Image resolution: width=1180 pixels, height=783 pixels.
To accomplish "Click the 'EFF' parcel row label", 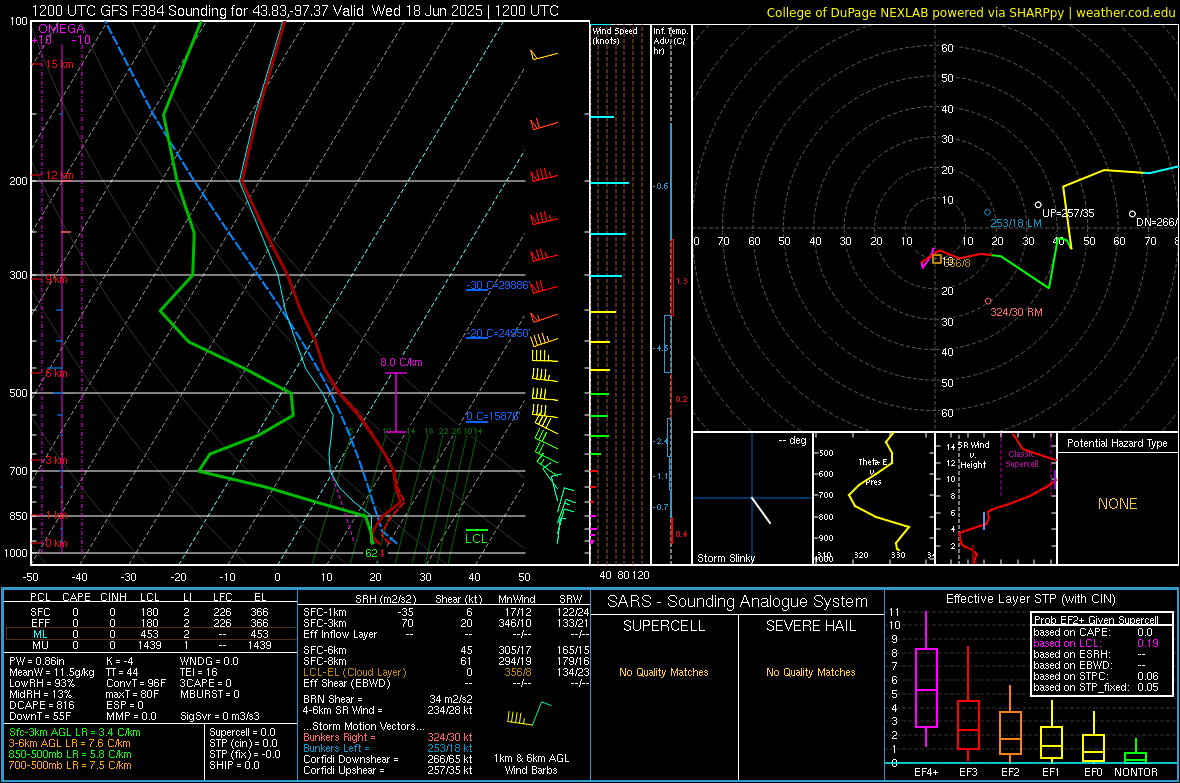I will (x=40, y=623).
